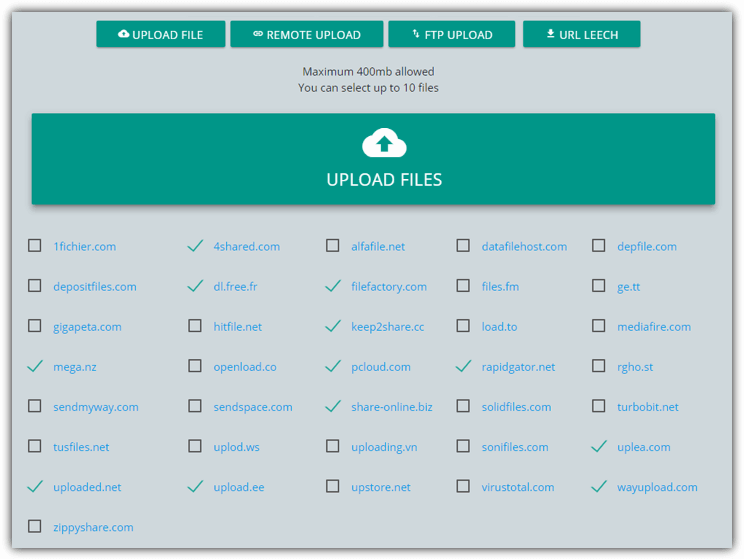This screenshot has width=744, height=559.
Task: Tick the rgho.st checkbox
Action: 599,366
